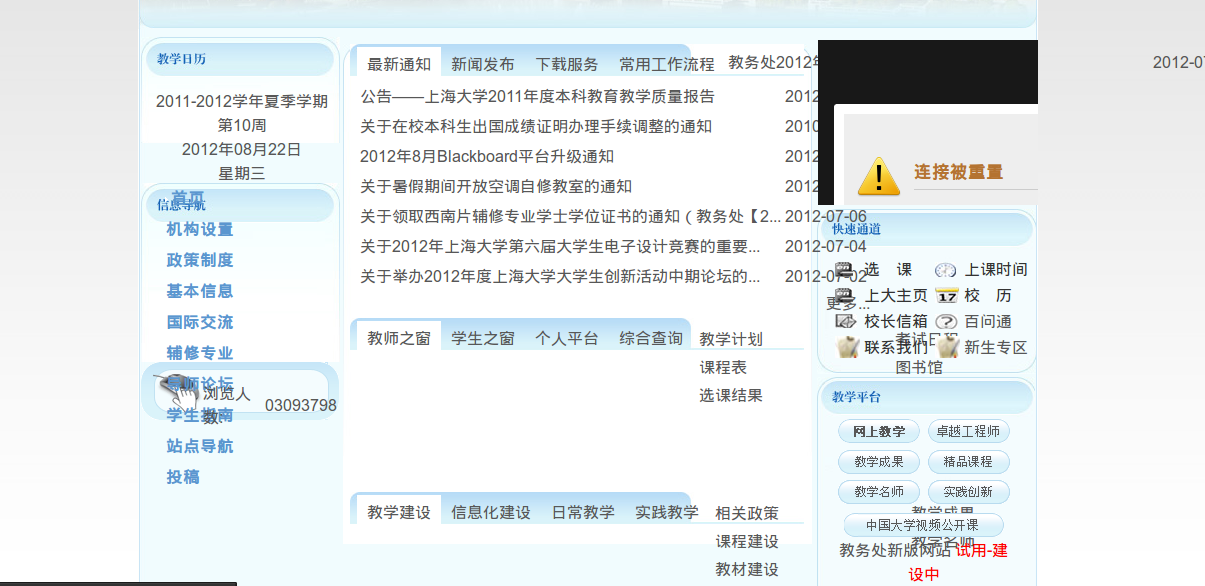The image size is (1205, 586).
Task: Click the 卓越工程师 button
Action: point(969,432)
